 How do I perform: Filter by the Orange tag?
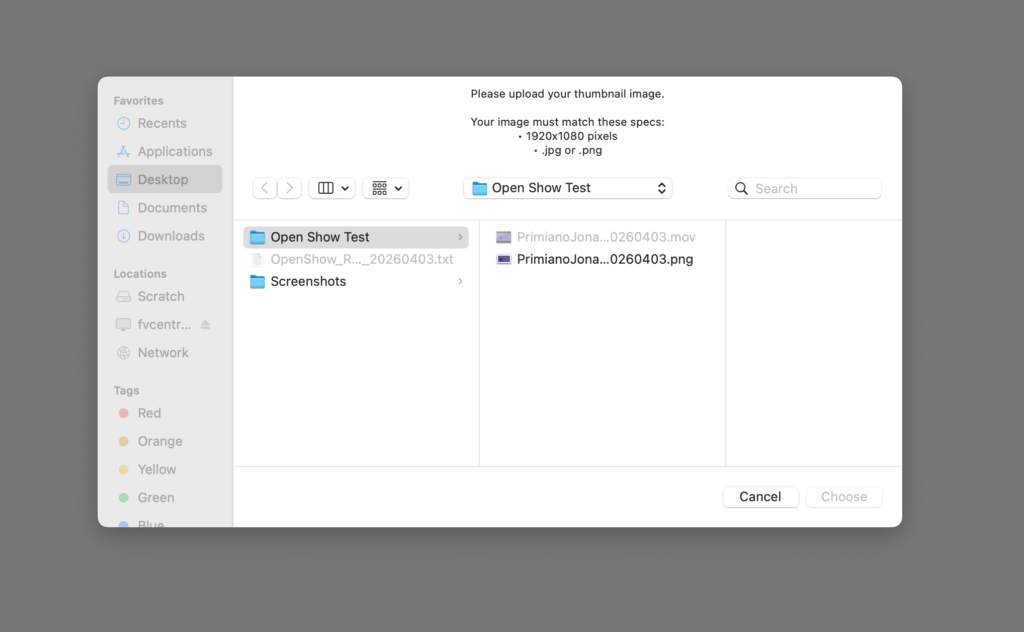(160, 441)
